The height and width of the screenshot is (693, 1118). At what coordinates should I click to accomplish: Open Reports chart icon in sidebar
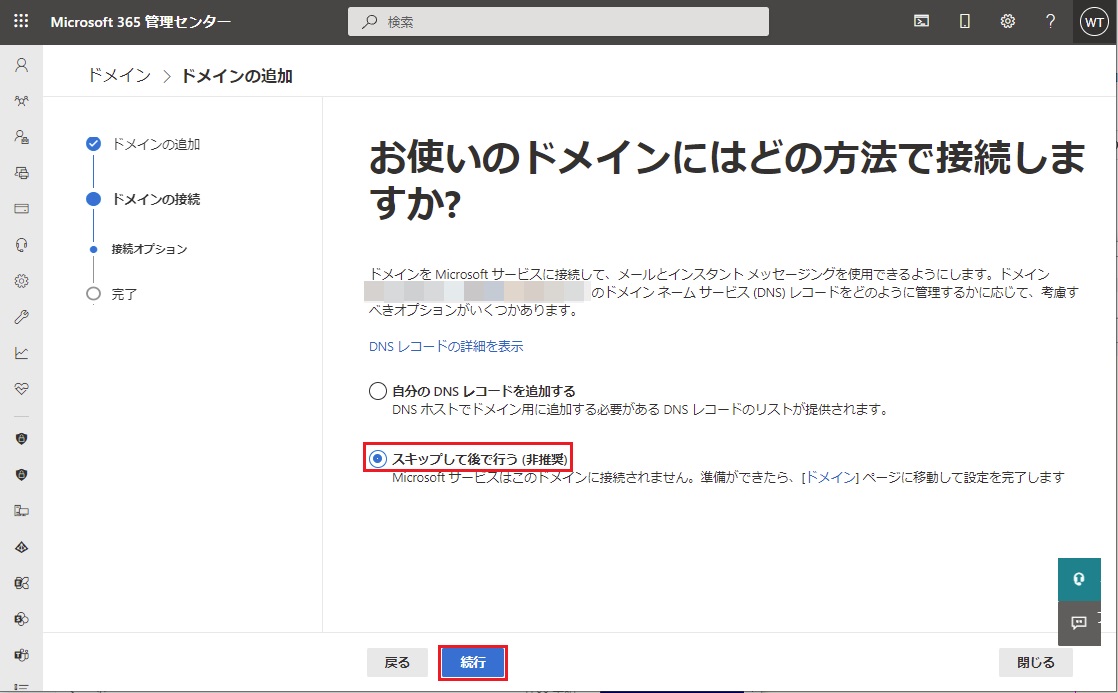pos(21,353)
